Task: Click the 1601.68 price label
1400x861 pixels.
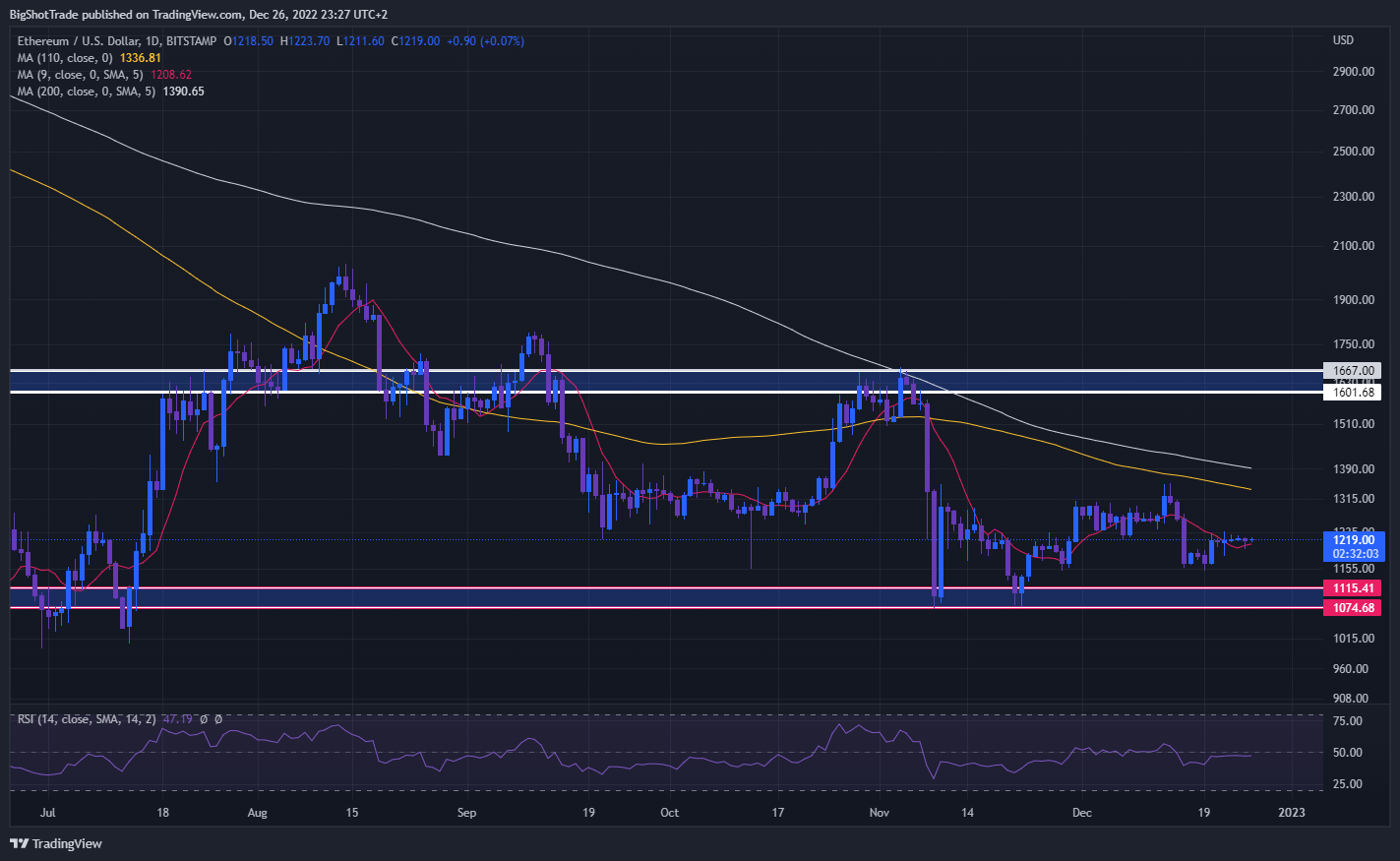Action: coord(1354,393)
